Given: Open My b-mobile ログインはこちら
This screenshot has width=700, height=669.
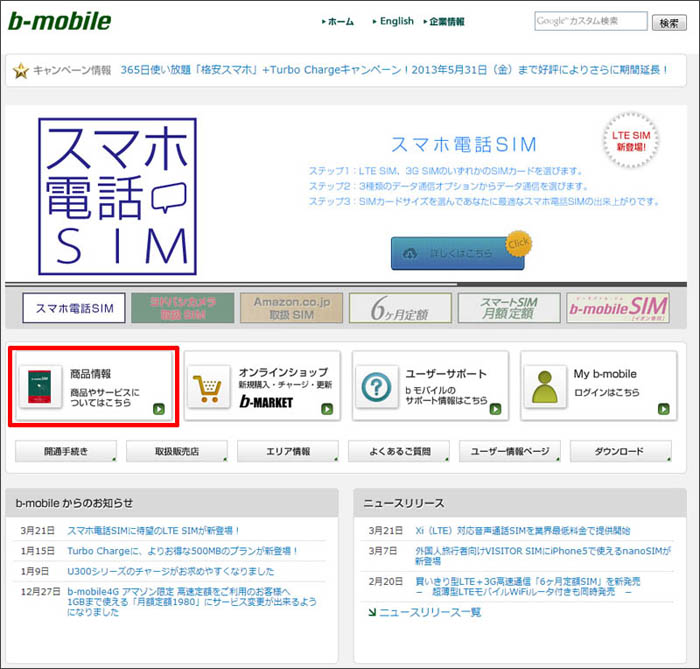Looking at the screenshot, I should click(607, 393).
